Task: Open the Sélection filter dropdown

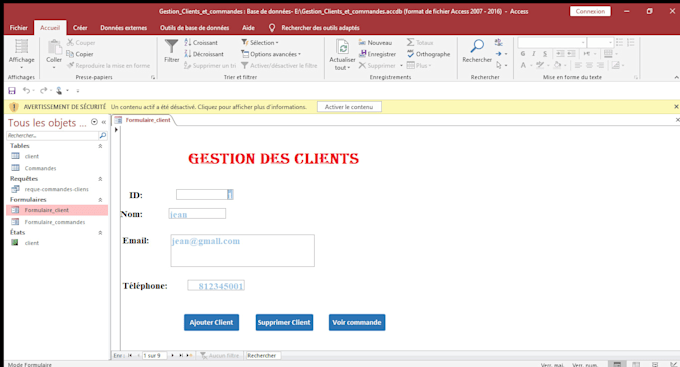Action: coord(260,43)
